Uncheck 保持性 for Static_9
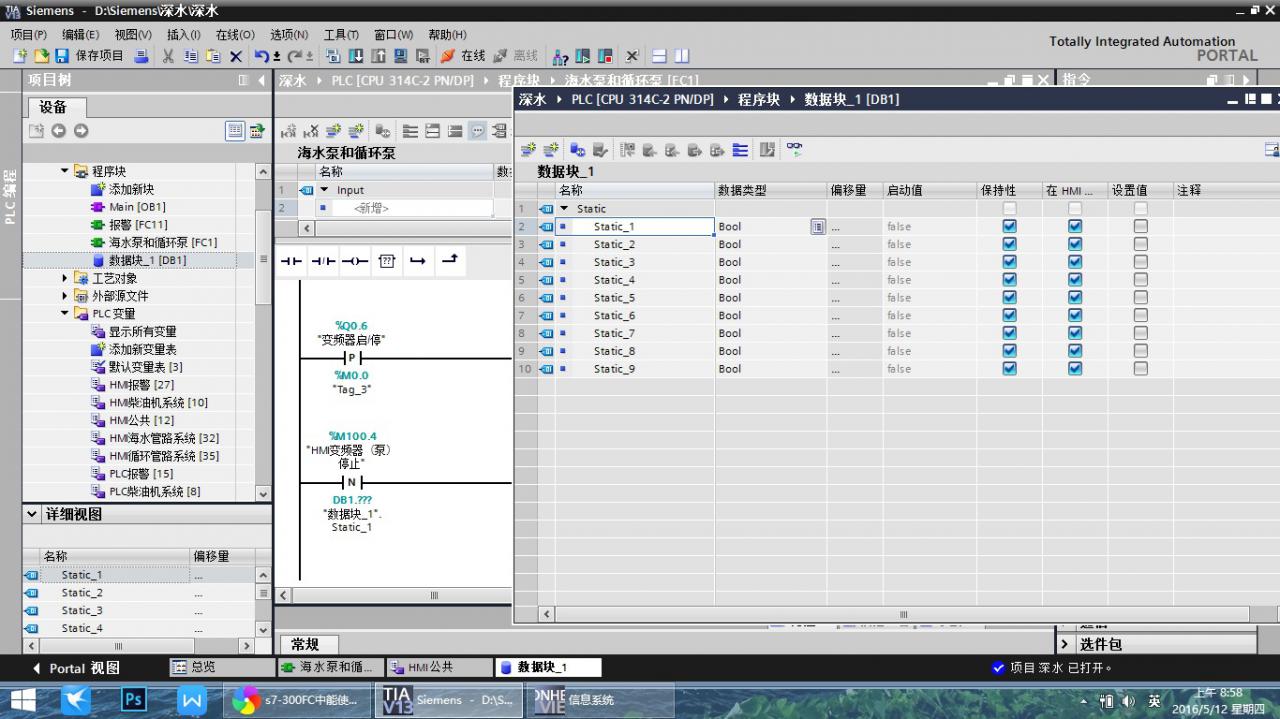1280x719 pixels. [1009, 369]
